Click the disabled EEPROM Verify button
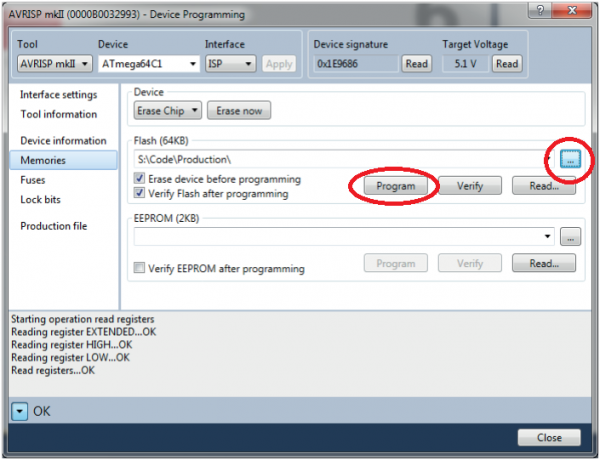The height and width of the screenshot is (460, 600). coord(470,263)
